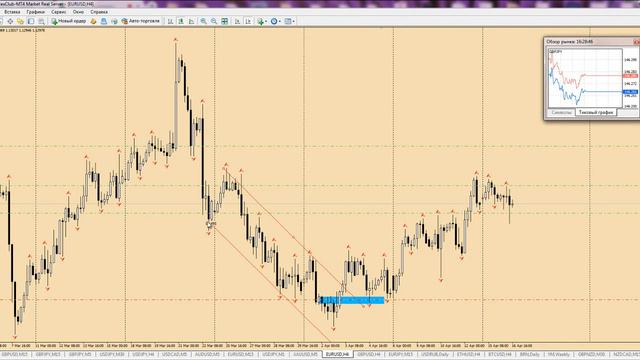Select the Тиковый график tab
The height and width of the screenshot is (360, 640).
point(596,112)
